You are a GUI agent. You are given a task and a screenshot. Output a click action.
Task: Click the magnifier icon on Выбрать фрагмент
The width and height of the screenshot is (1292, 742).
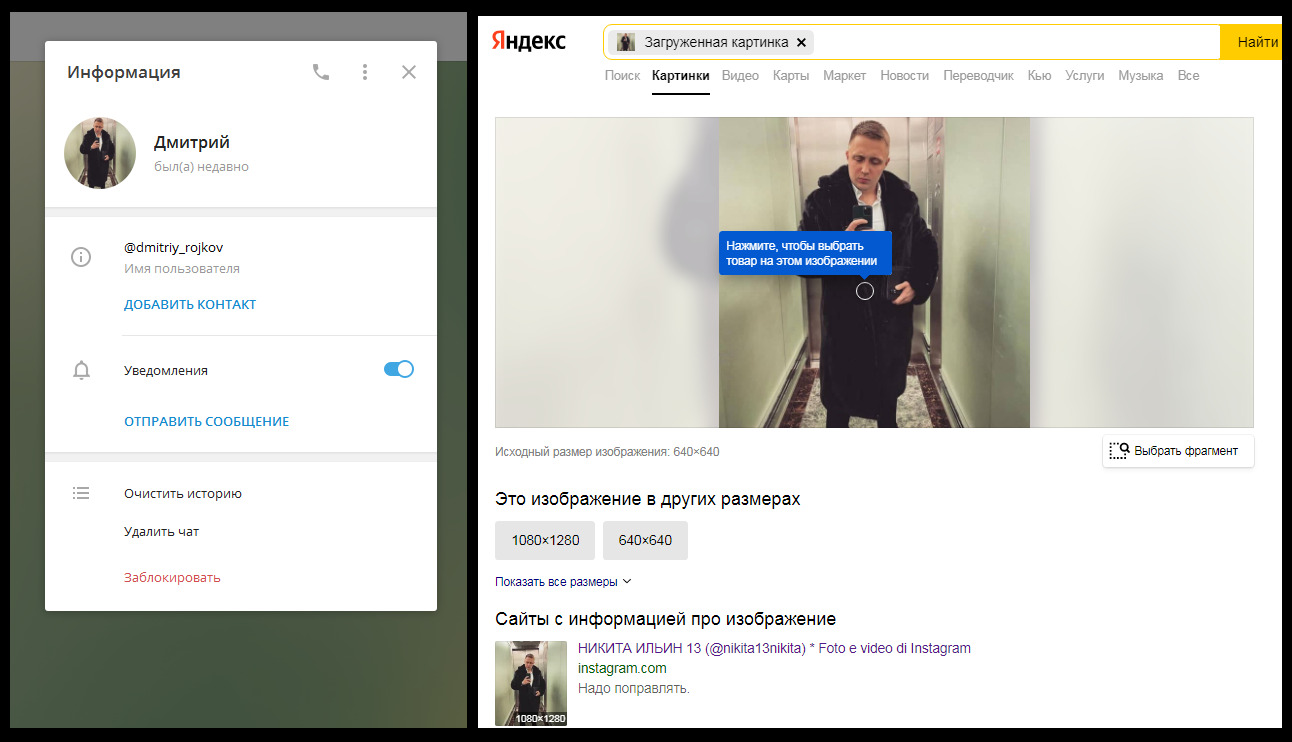(1119, 451)
